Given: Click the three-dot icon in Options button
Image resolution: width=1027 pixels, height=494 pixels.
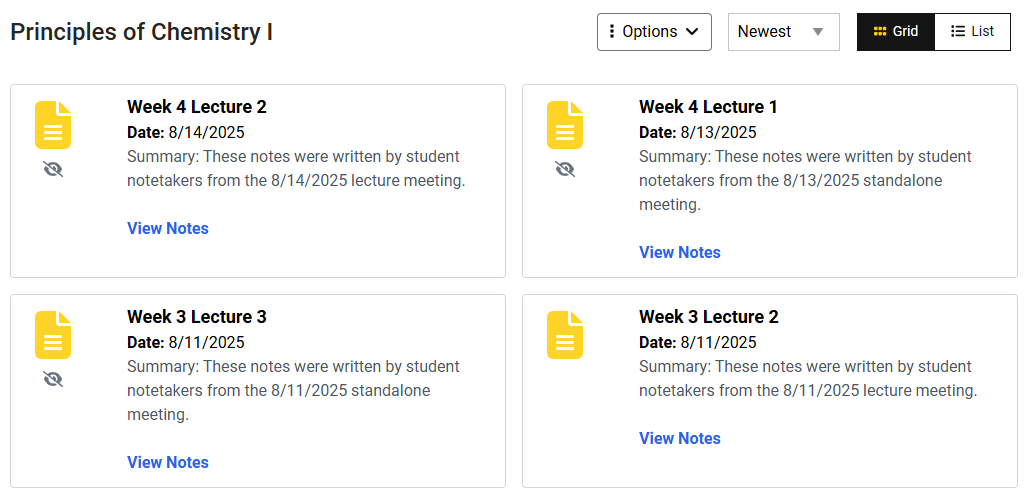Looking at the screenshot, I should (x=612, y=32).
